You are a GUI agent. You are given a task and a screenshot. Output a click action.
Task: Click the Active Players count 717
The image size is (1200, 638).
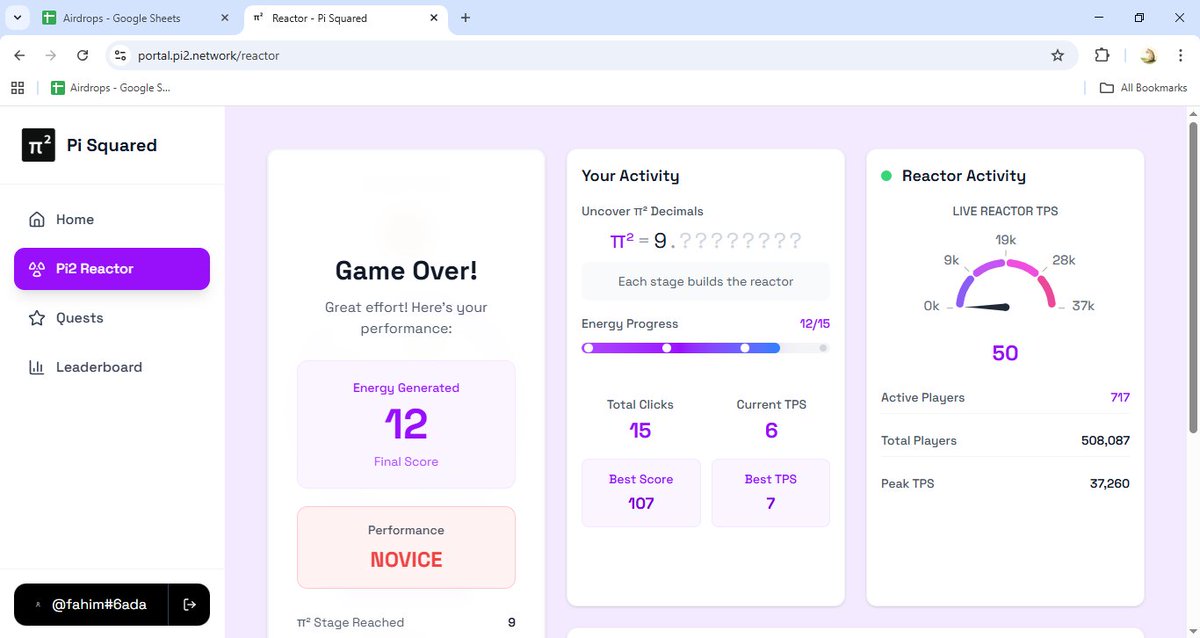coord(1120,398)
